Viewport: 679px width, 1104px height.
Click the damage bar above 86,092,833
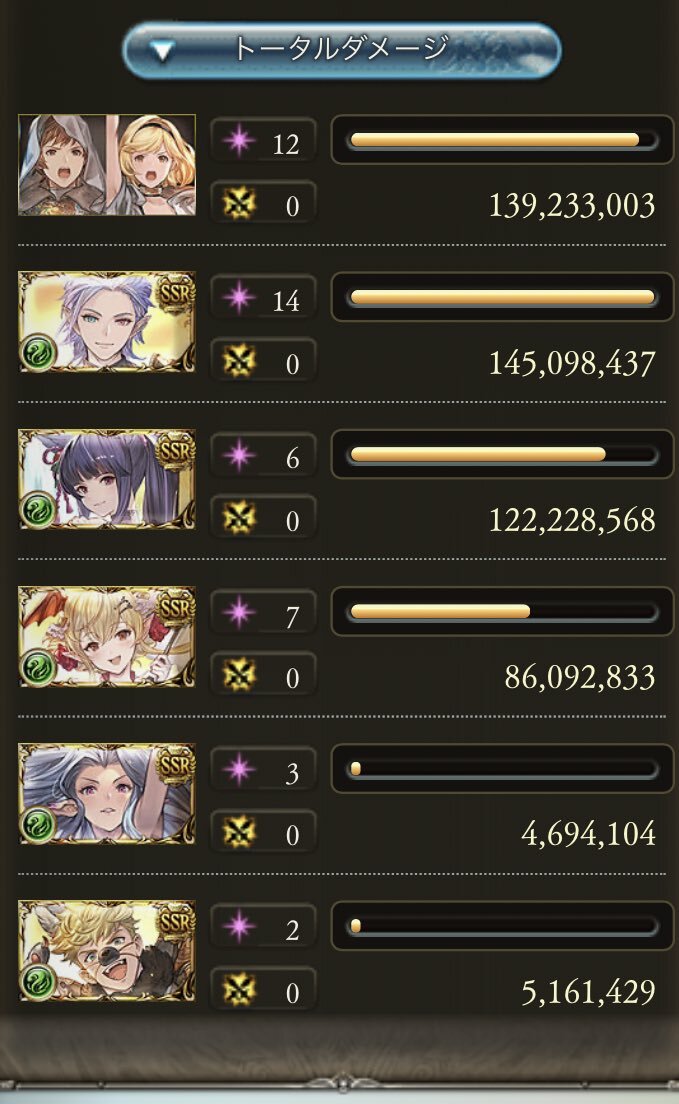tap(502, 612)
